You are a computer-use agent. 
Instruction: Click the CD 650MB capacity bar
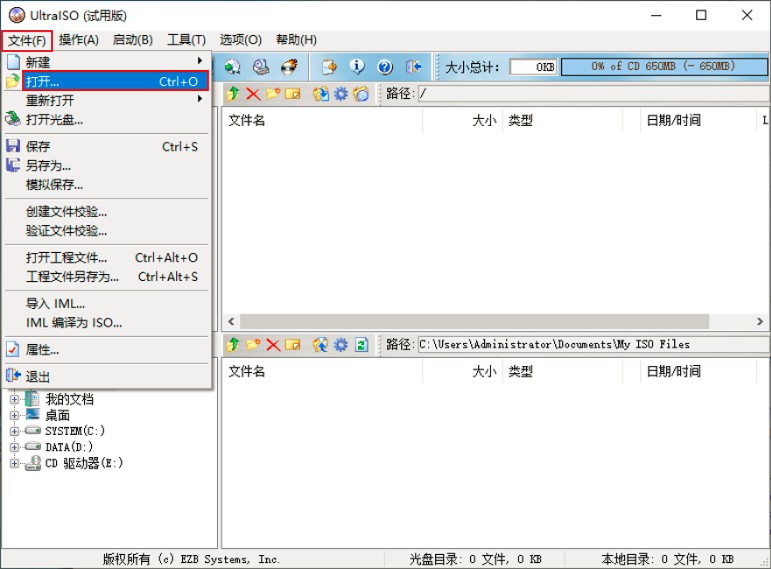662,66
